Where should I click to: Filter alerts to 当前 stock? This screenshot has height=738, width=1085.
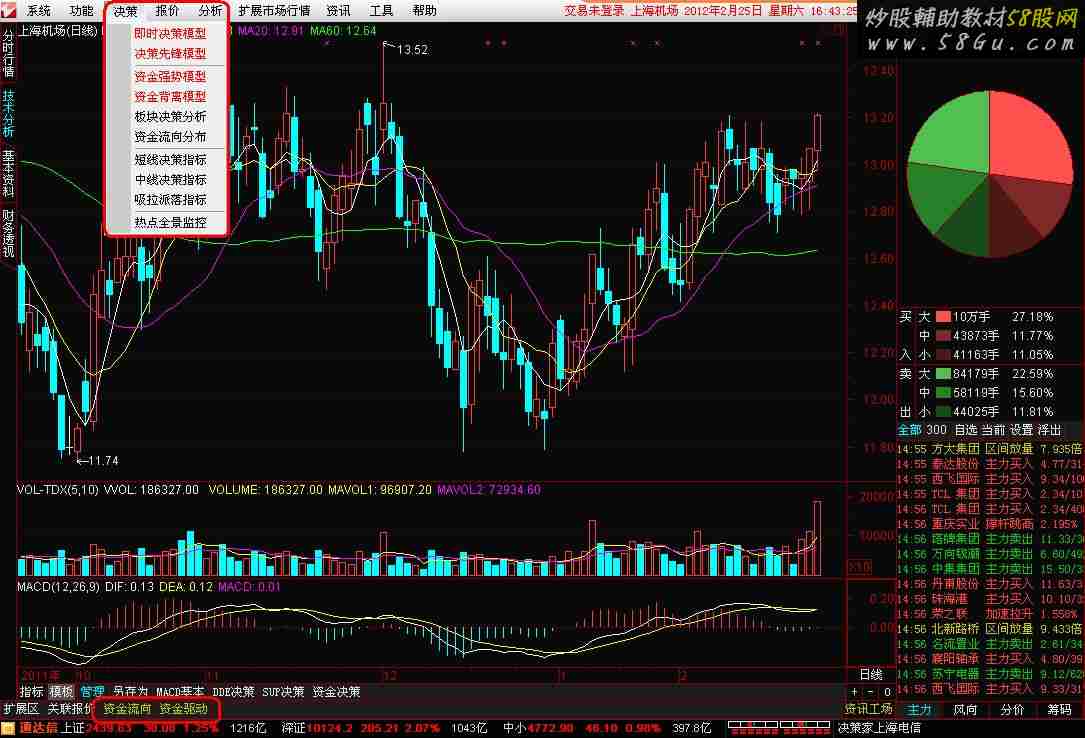point(993,430)
